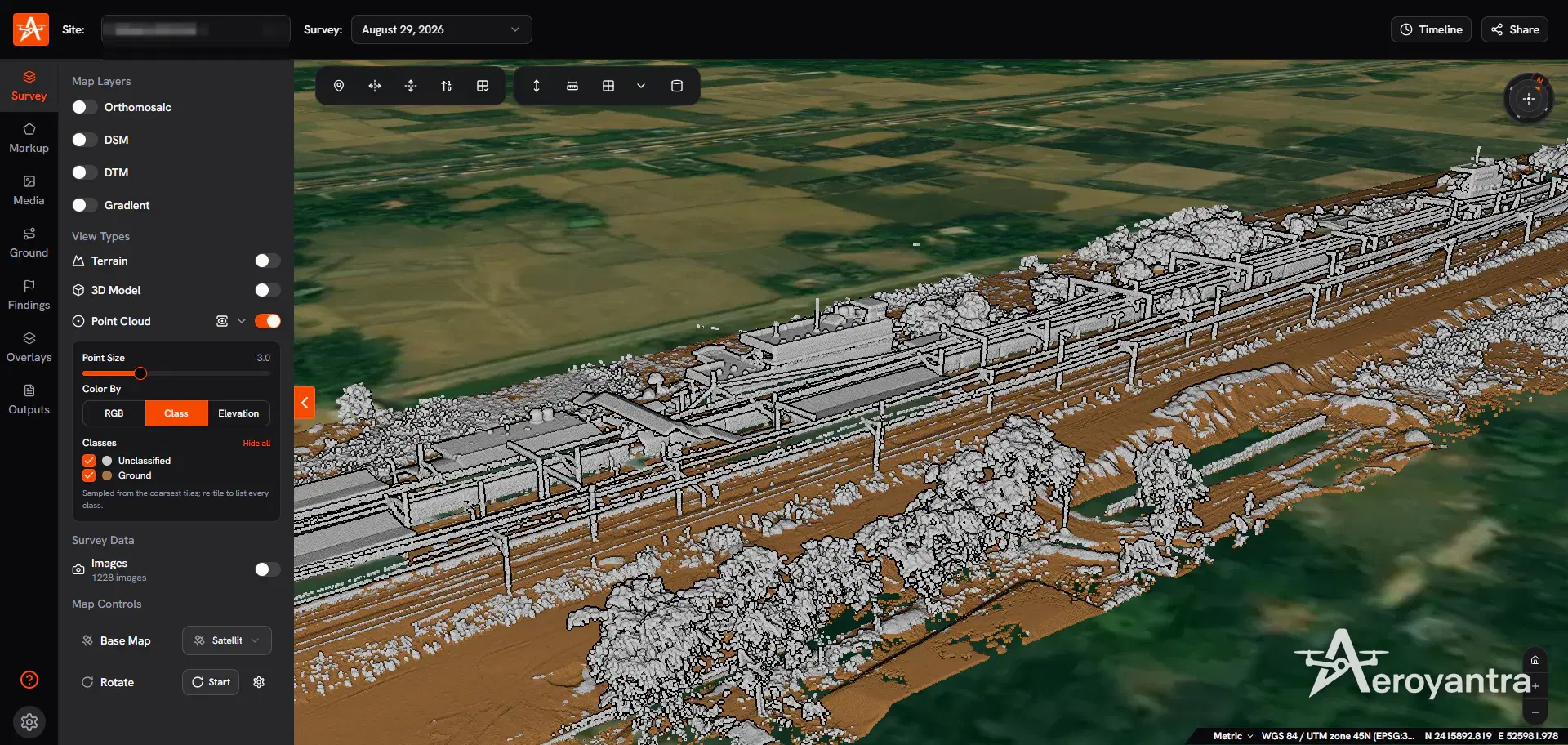This screenshot has height=745, width=1568.
Task: Toggle the survey Images switch
Action: (268, 569)
